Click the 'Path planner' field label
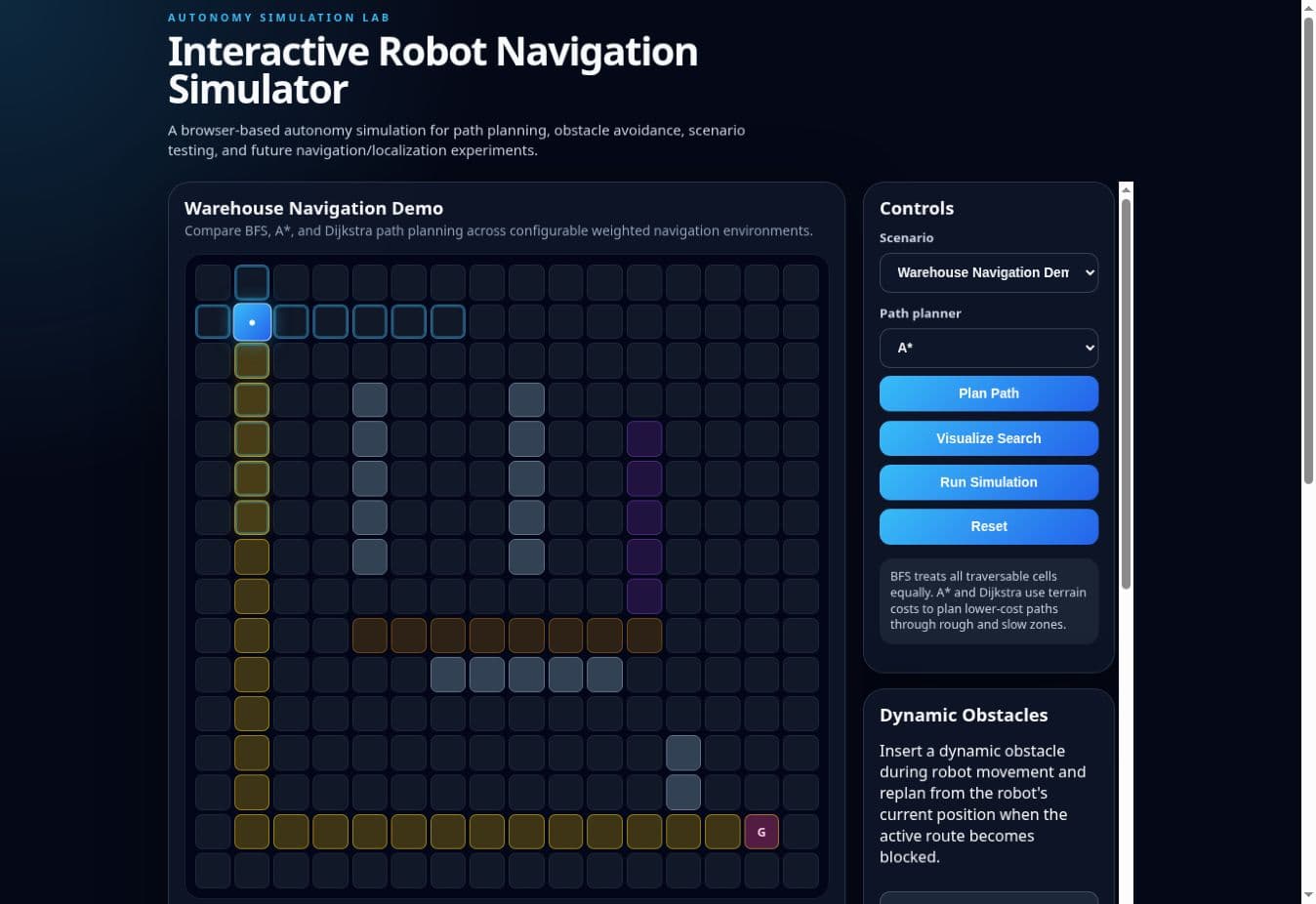1316x904 pixels. (x=920, y=313)
